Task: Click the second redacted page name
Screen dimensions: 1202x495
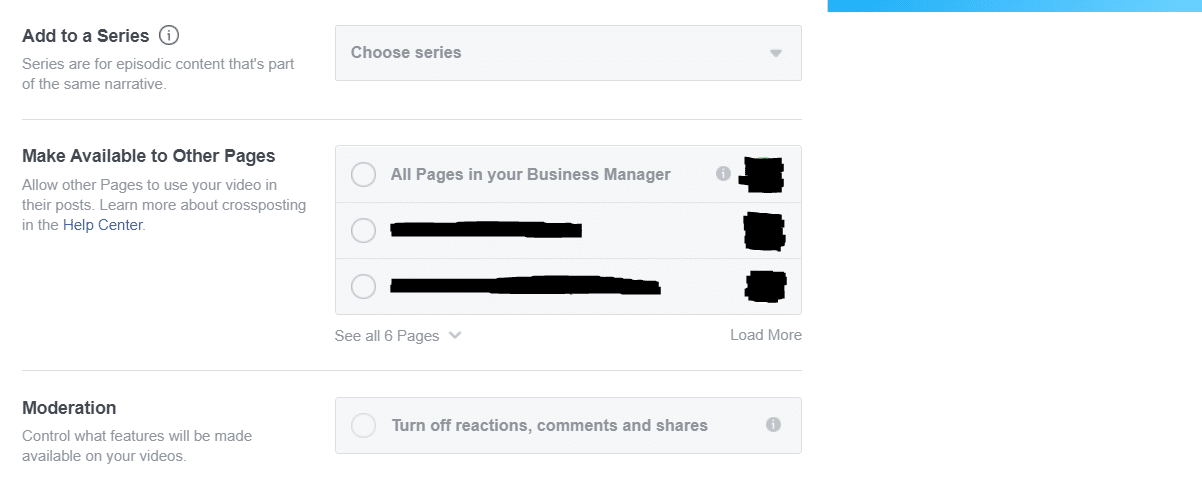Action: [525, 286]
